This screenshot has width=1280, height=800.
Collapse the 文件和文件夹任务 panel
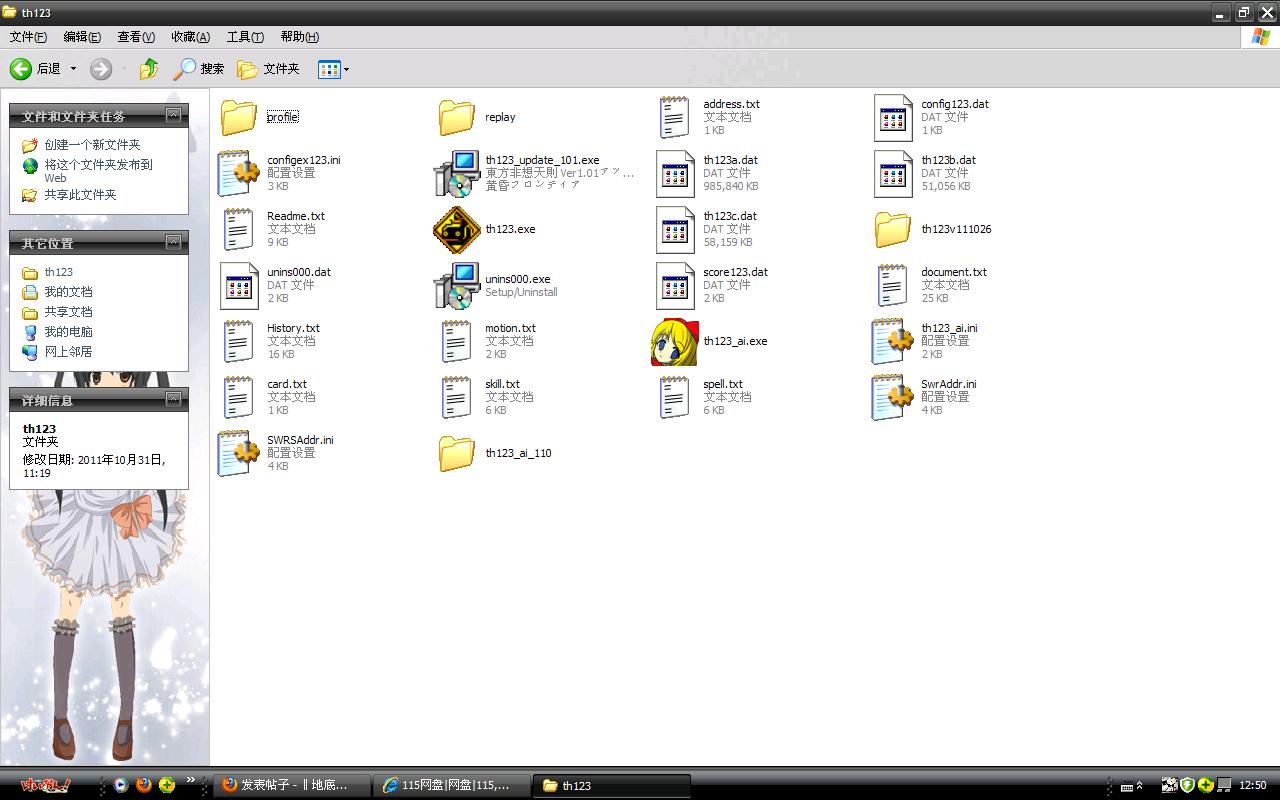pyautogui.click(x=173, y=116)
